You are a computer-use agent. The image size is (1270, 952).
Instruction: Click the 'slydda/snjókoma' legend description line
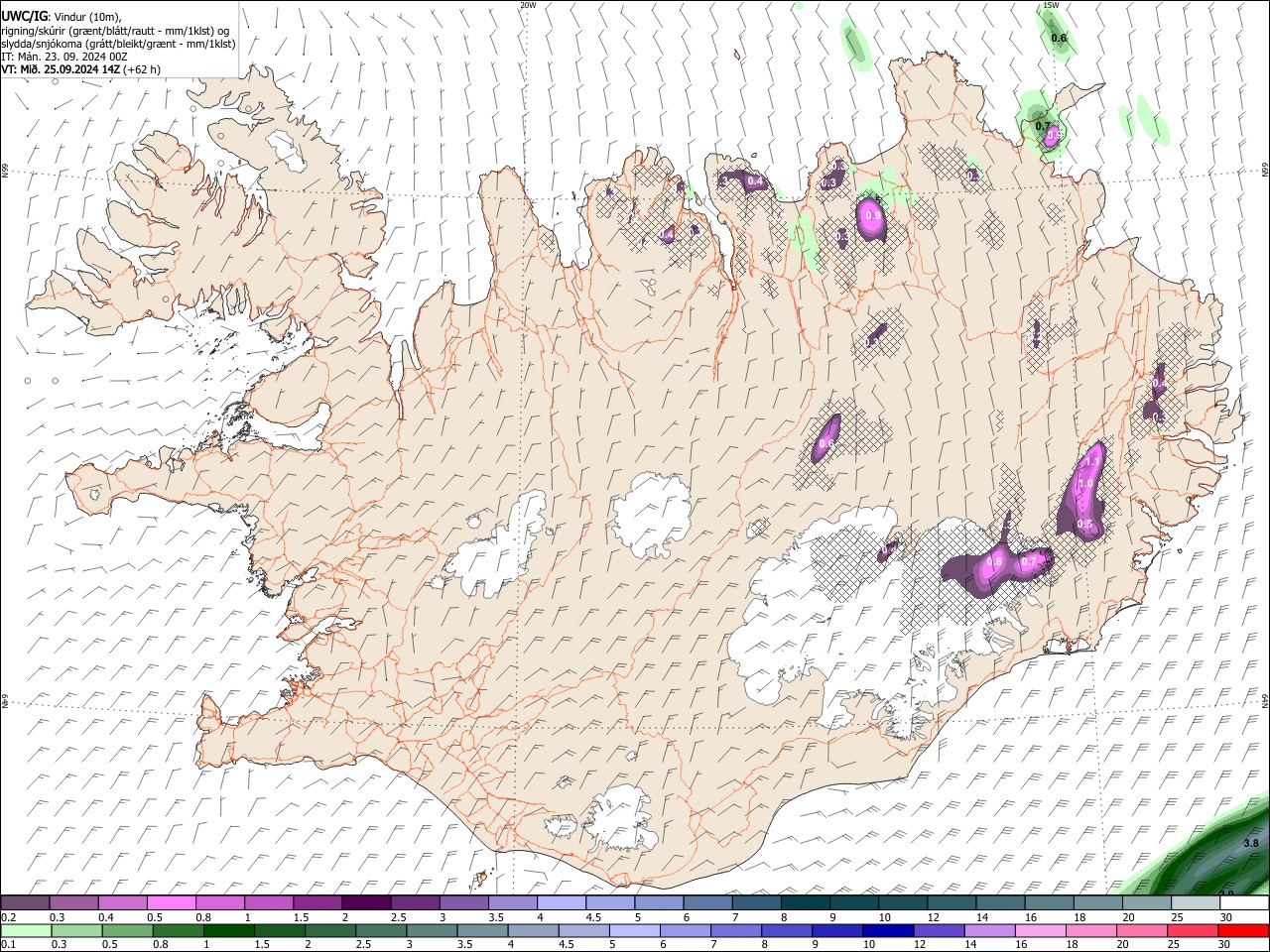click(x=118, y=44)
